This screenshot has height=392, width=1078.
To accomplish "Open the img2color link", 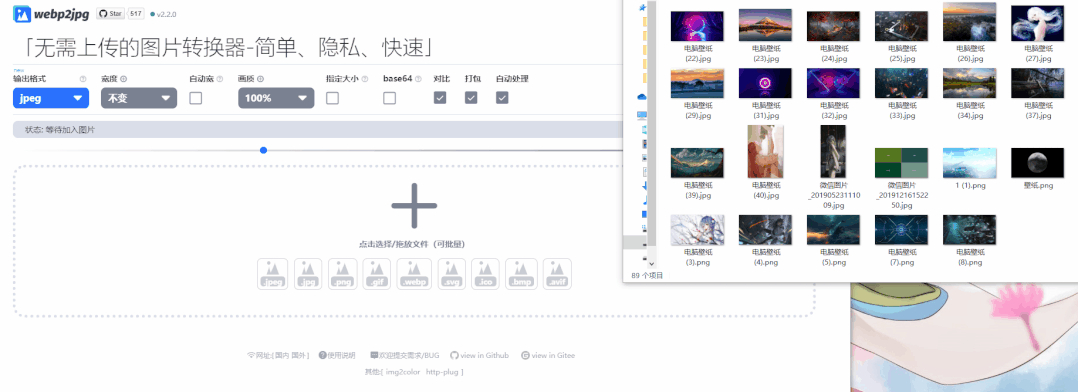I will (403, 372).
